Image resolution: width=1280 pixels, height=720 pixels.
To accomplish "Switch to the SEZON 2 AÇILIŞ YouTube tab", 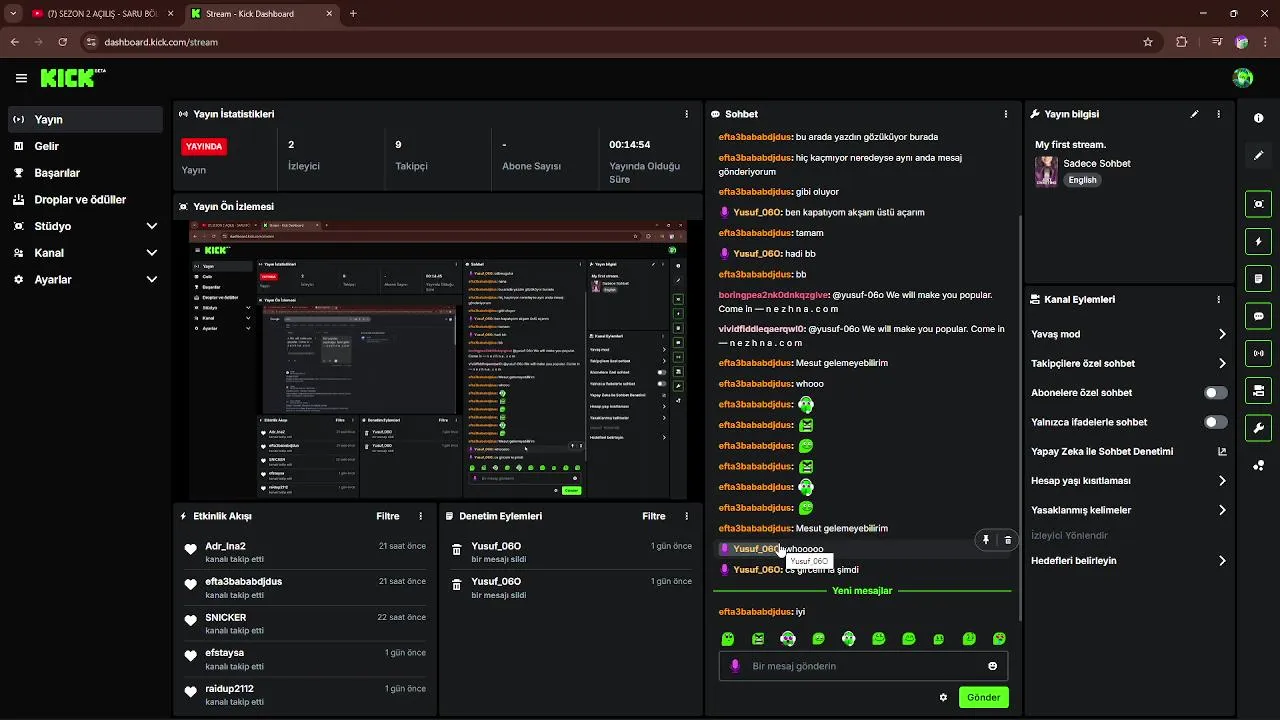I will pos(102,14).
